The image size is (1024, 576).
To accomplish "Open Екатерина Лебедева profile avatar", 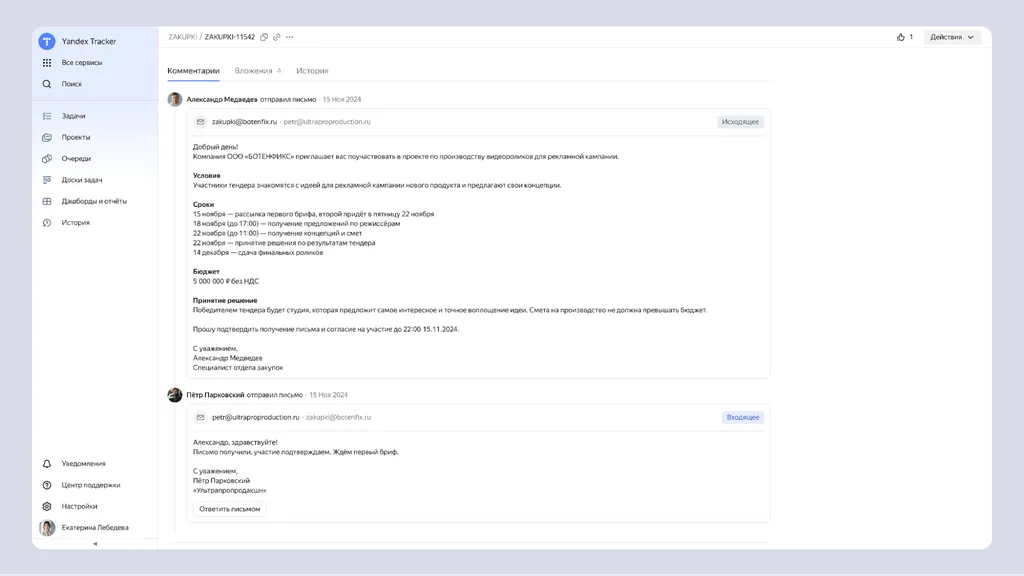I will point(47,528).
